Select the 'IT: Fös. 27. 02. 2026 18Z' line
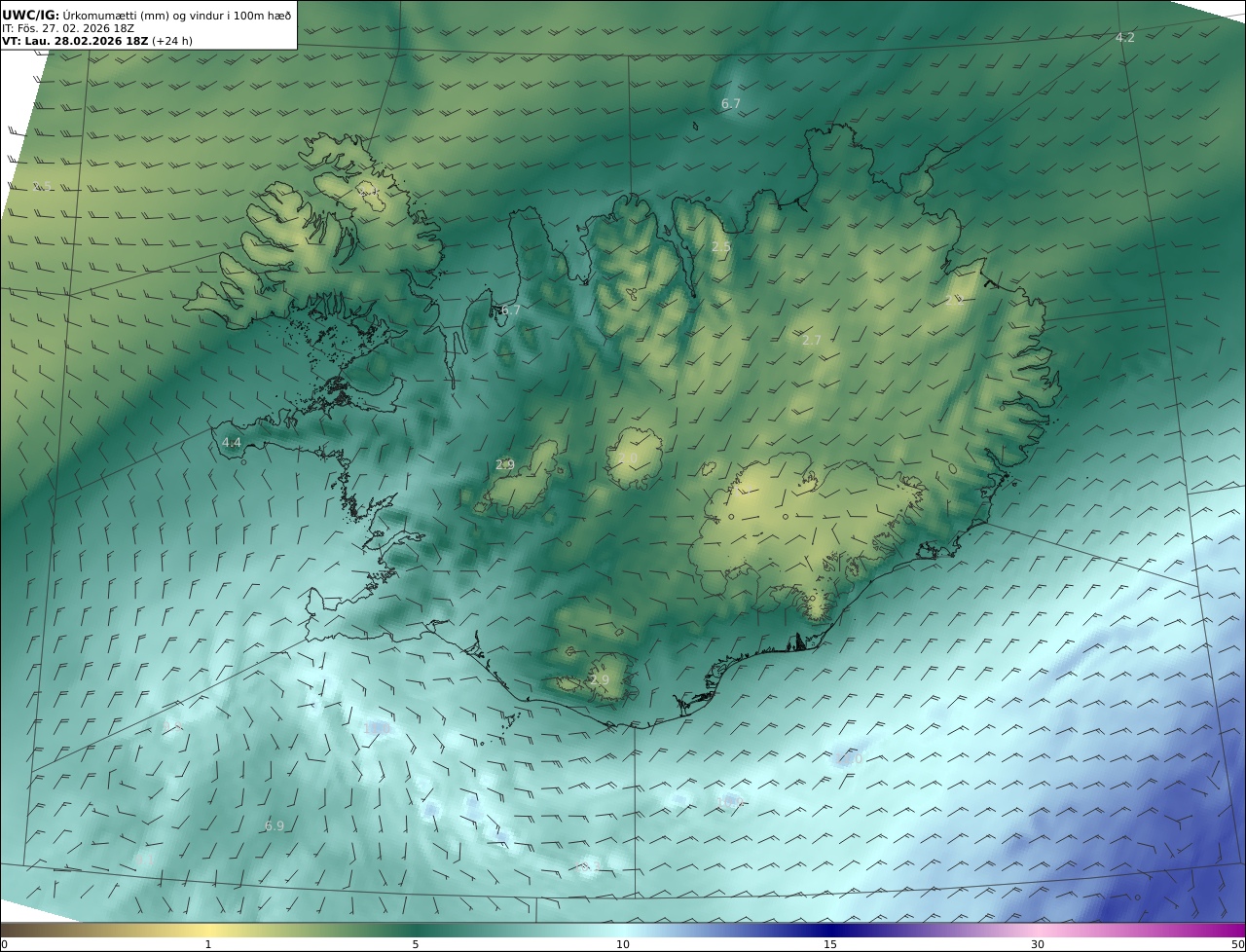Viewport: 1246px width, 952px height. click(x=66, y=28)
